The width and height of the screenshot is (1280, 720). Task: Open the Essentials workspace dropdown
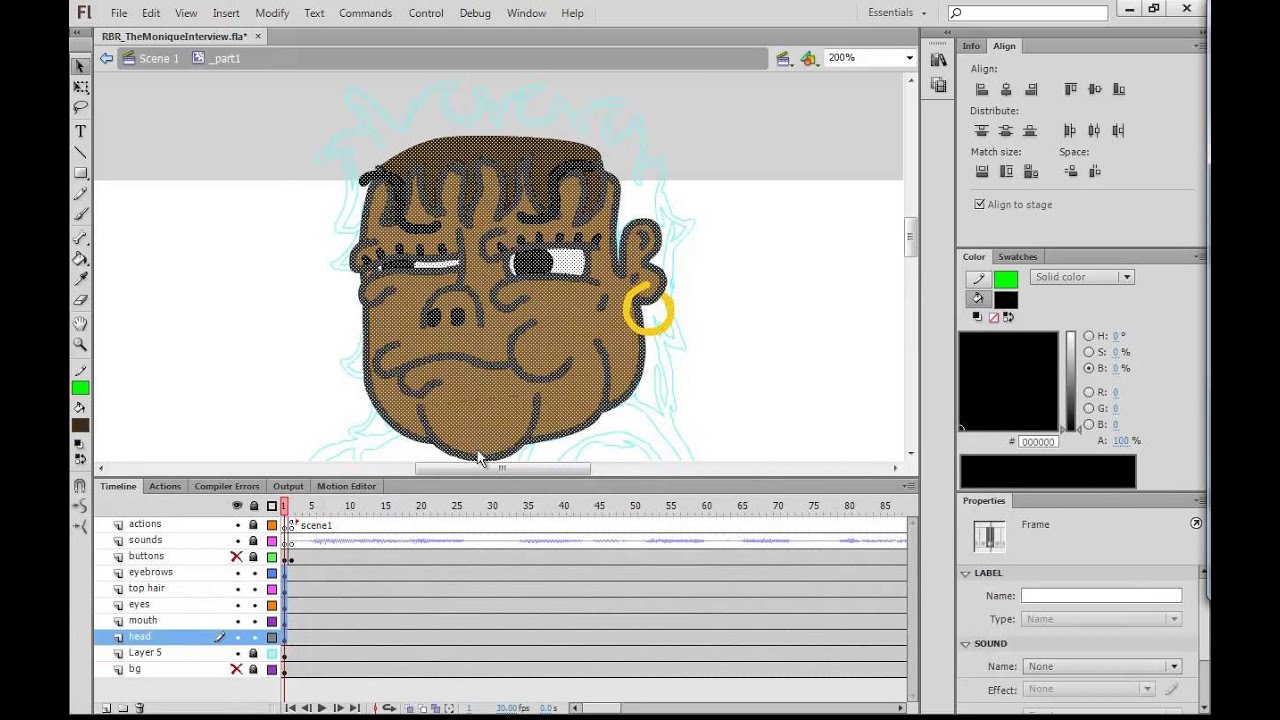pyautogui.click(x=897, y=13)
